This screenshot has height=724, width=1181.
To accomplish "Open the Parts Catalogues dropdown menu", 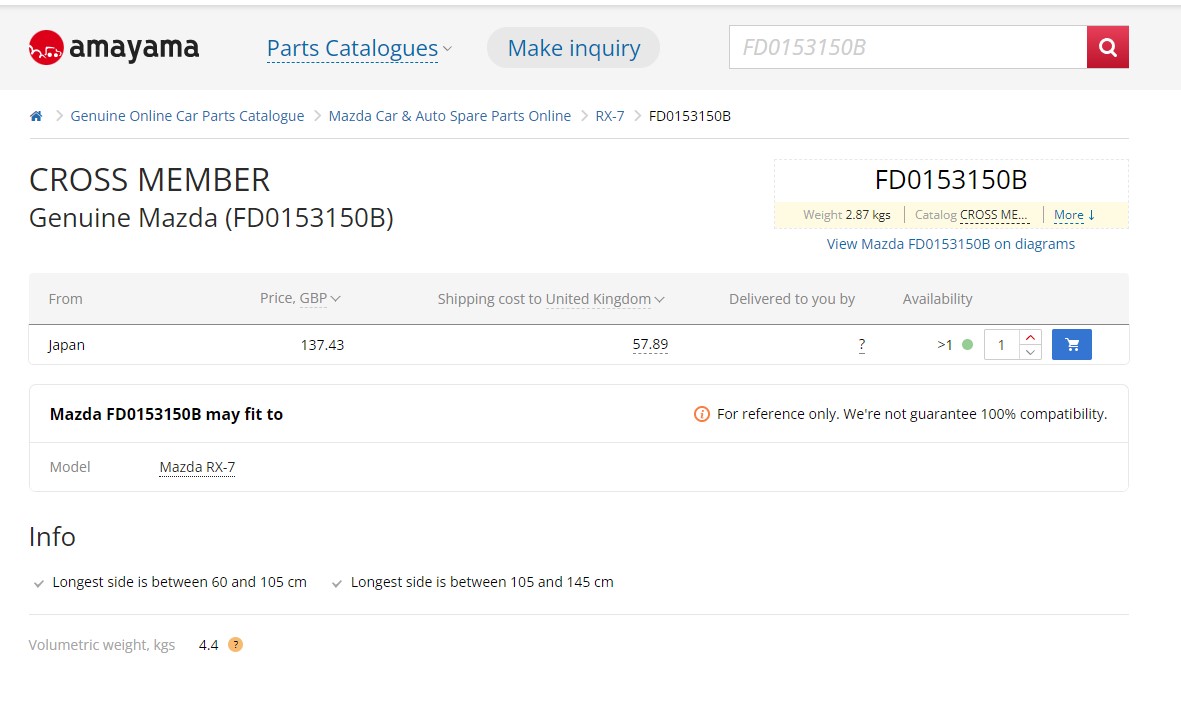I will (359, 48).
